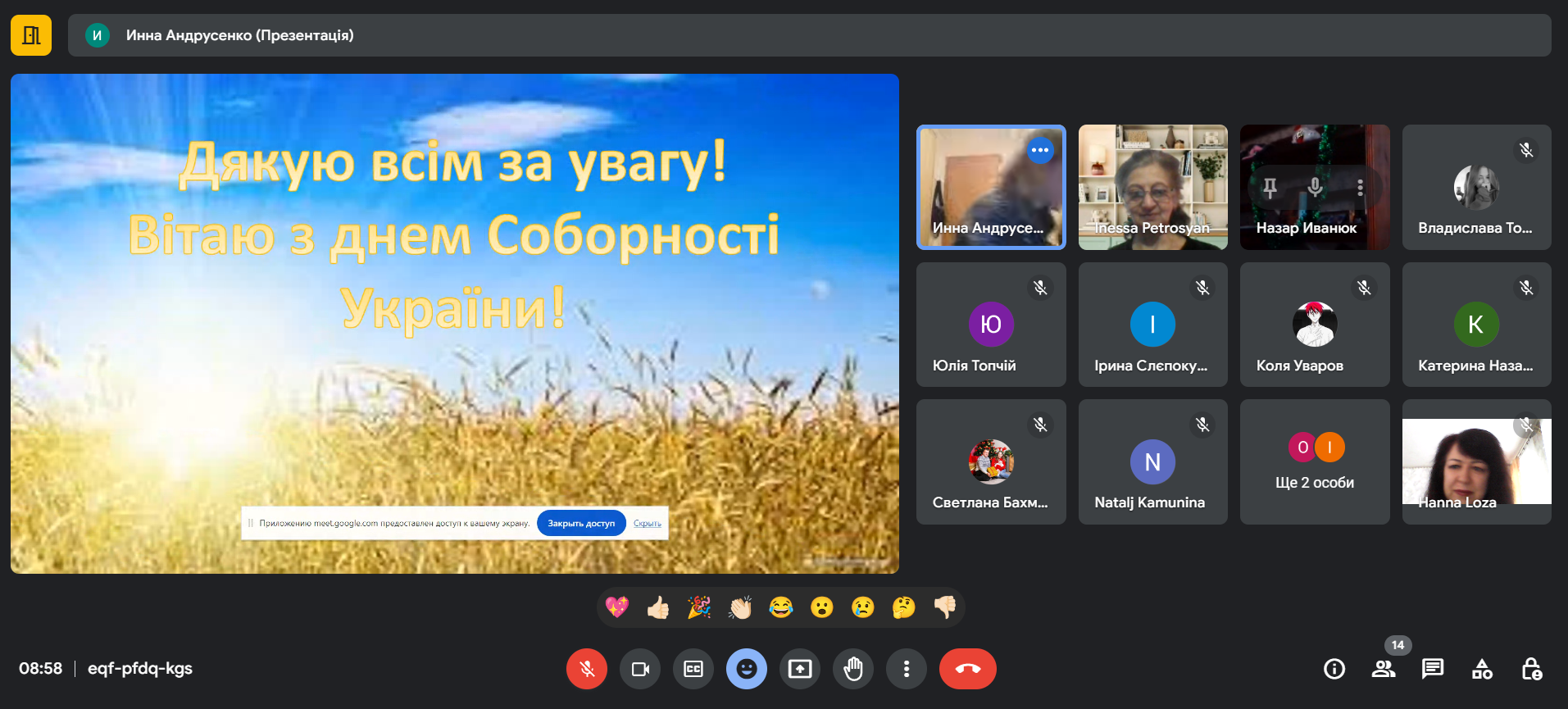Click the 'Скрыть' link
1568x709 pixels.
coord(648,523)
